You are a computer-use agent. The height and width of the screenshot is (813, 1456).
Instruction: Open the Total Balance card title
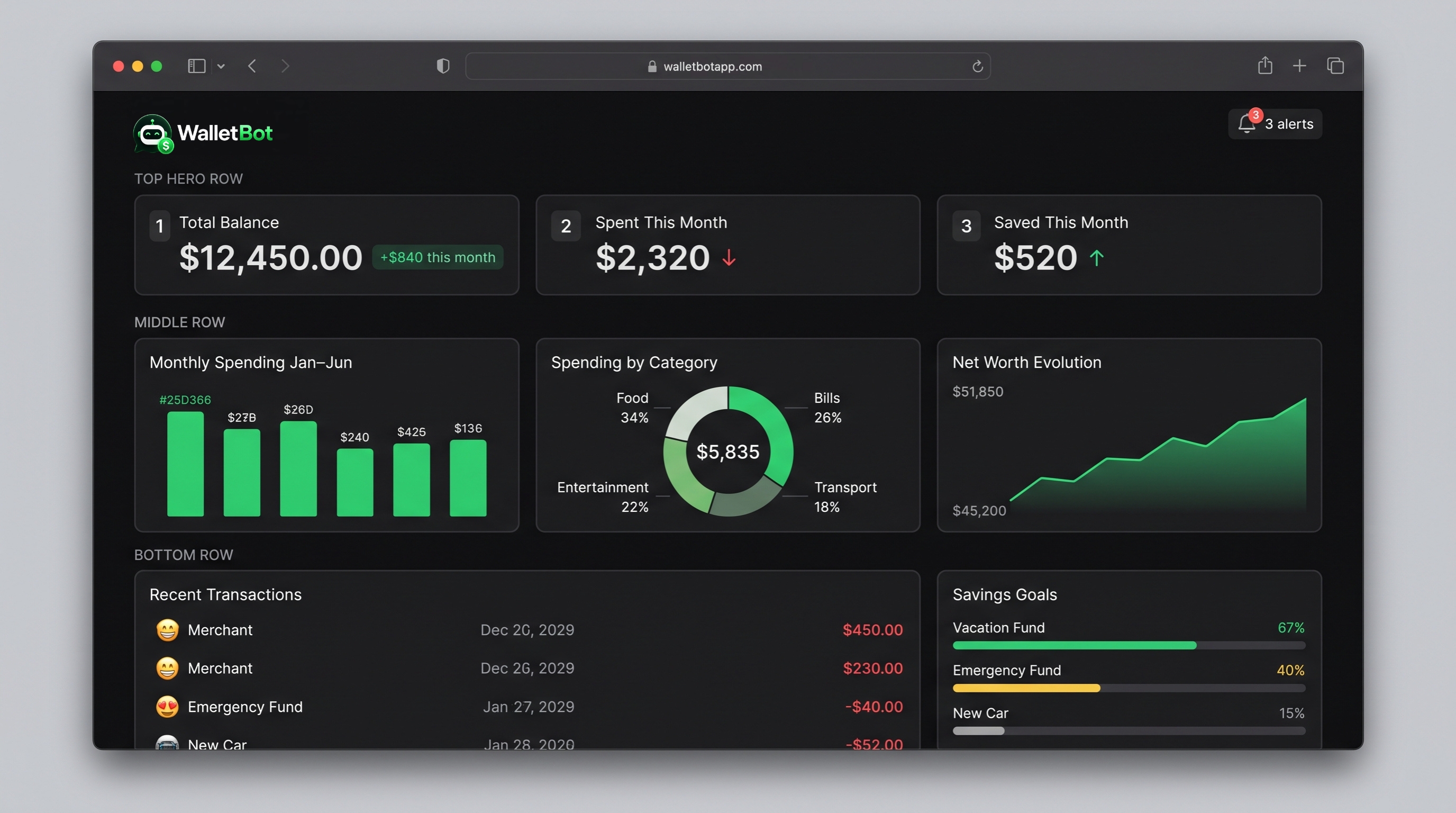pos(229,222)
